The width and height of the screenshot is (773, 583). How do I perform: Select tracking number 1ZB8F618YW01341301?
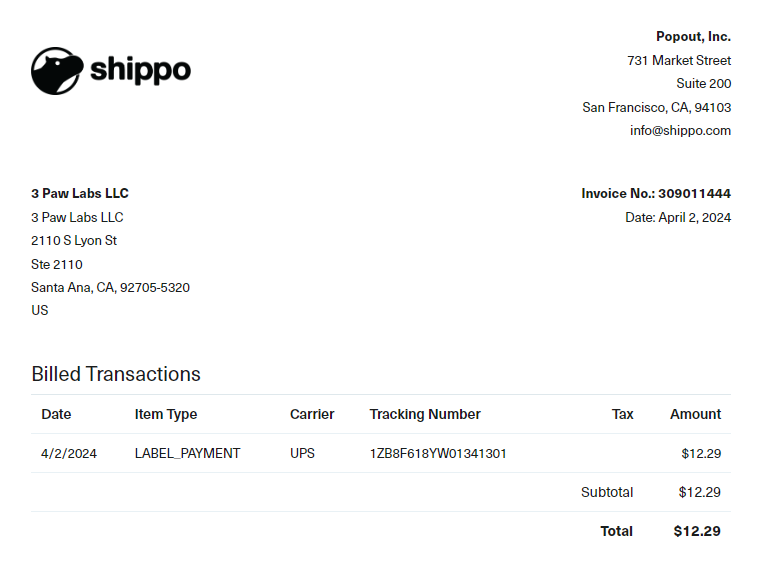click(438, 453)
